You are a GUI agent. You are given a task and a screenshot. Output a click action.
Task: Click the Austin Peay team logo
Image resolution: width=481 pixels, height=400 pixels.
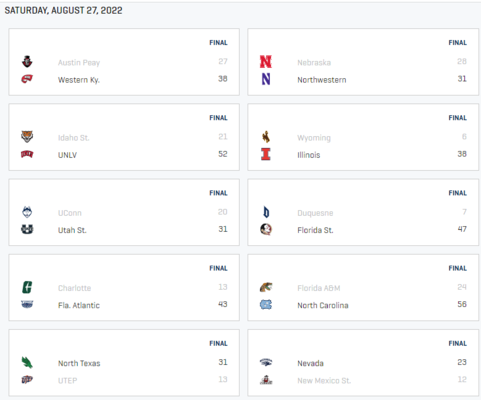pyautogui.click(x=27, y=62)
